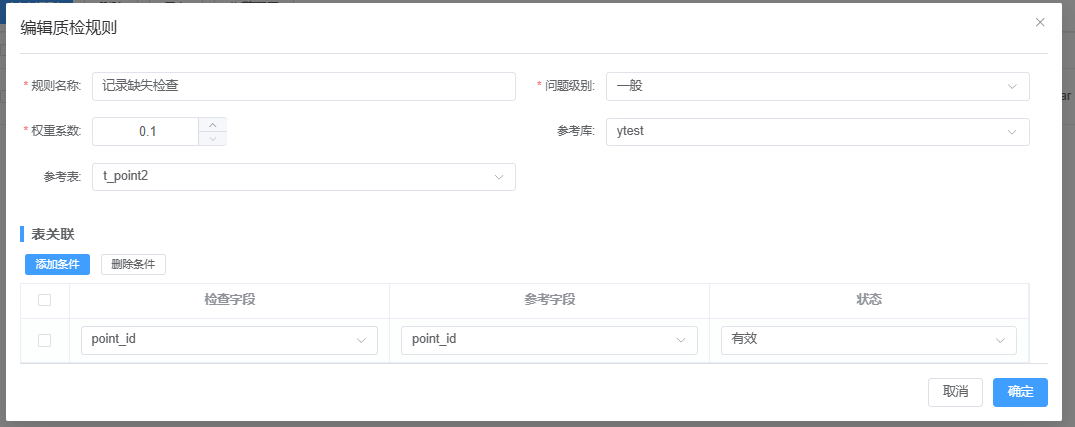
Task: Confirm with the 确定 button
Action: (1020, 392)
